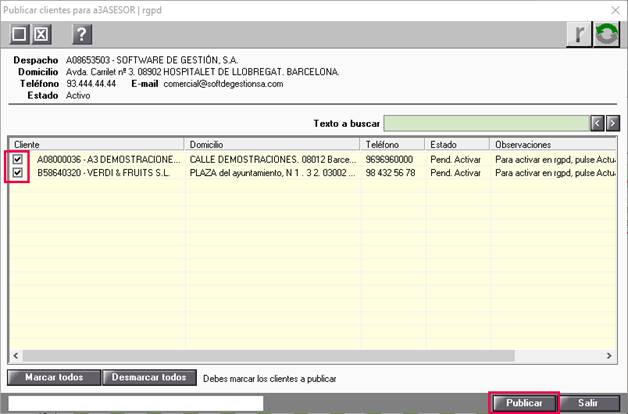Viewport: 628px width, 414px height.
Task: Click the horizontal scrollbar left arrow
Action: coord(16,356)
